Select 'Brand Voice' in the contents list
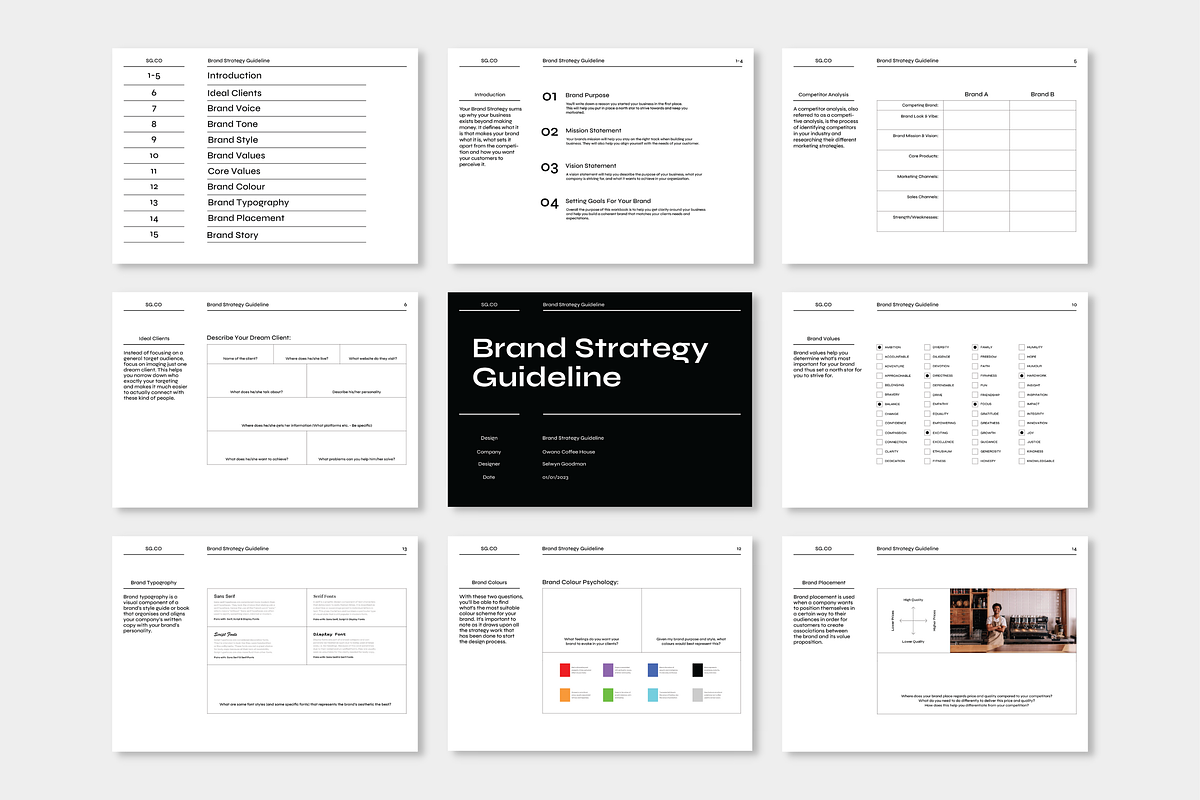This screenshot has width=1200, height=800. pyautogui.click(x=234, y=108)
